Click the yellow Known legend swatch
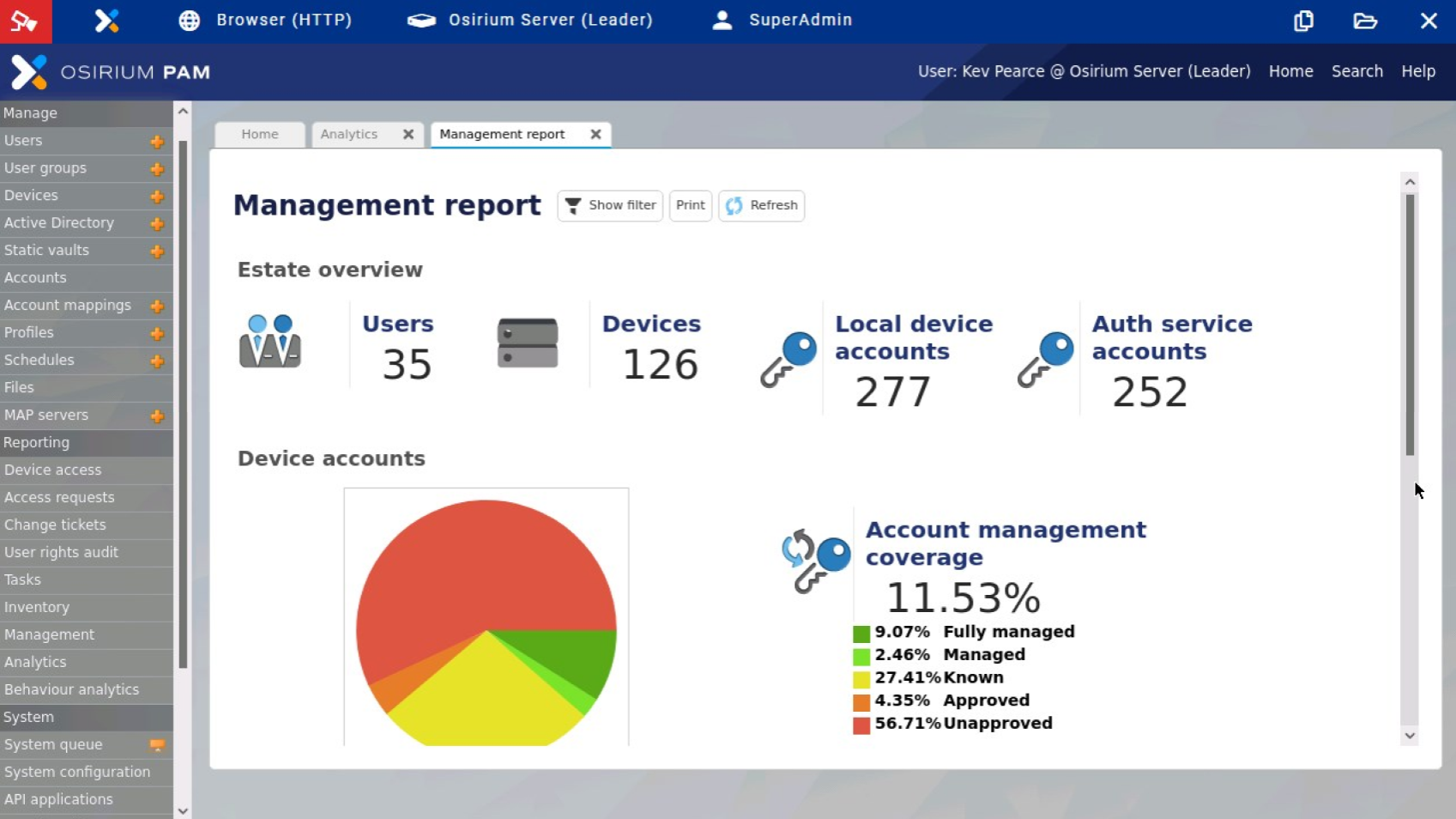This screenshot has width=1456, height=819. click(x=861, y=679)
